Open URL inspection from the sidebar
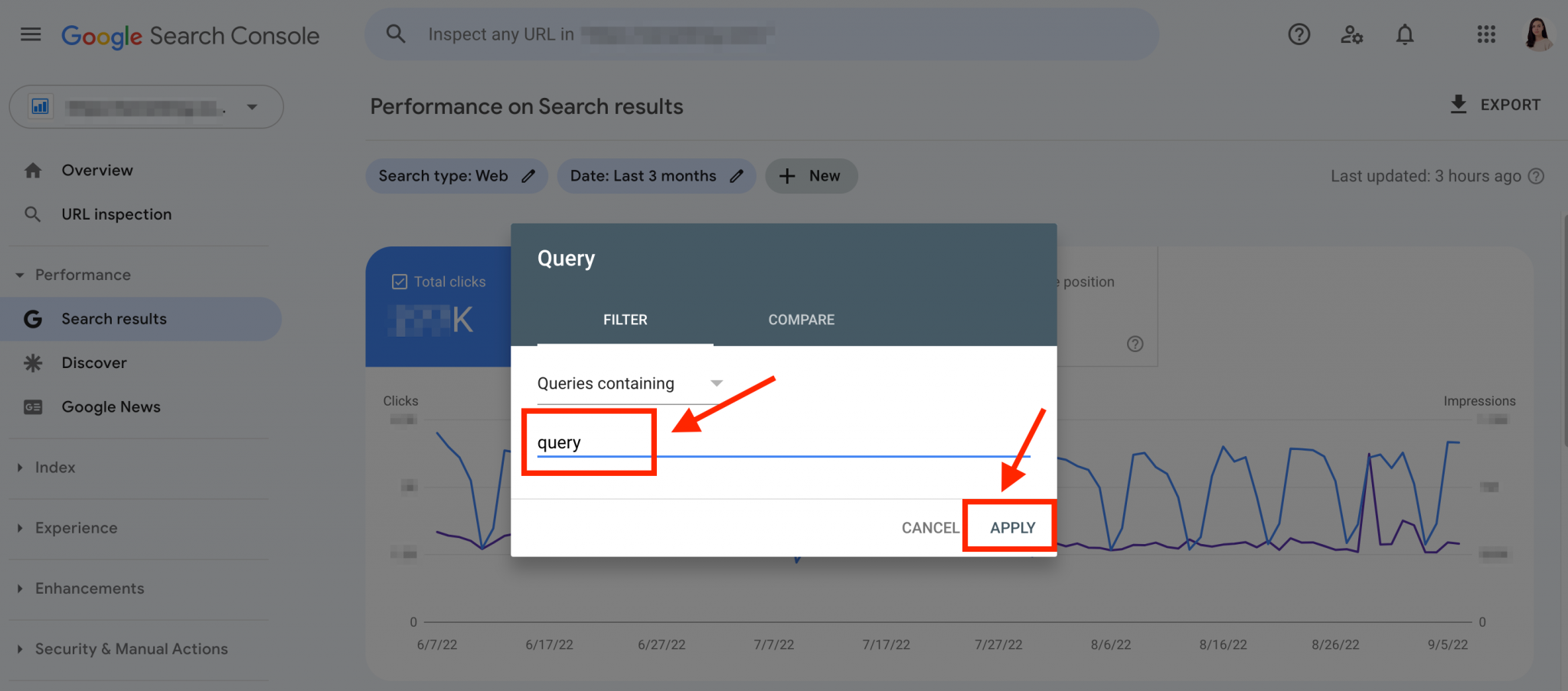This screenshot has width=1568, height=691. point(116,213)
